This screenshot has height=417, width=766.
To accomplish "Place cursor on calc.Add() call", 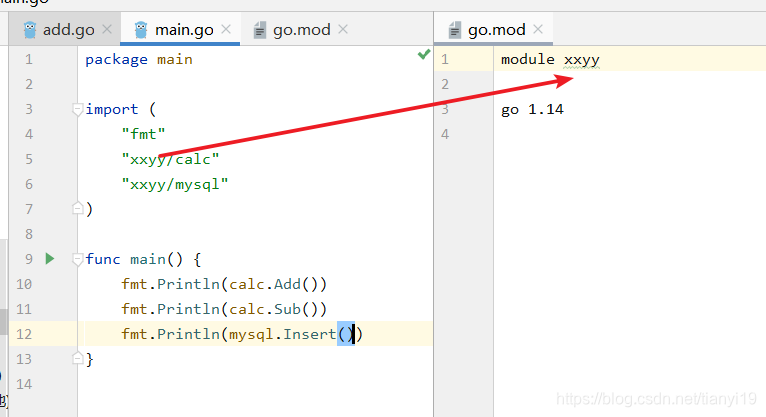I will click(x=273, y=284).
